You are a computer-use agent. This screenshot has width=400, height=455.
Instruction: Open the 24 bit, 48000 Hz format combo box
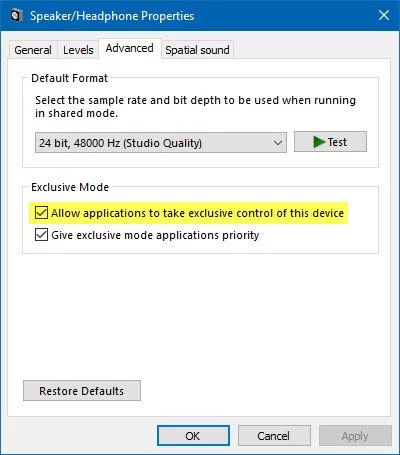(161, 143)
